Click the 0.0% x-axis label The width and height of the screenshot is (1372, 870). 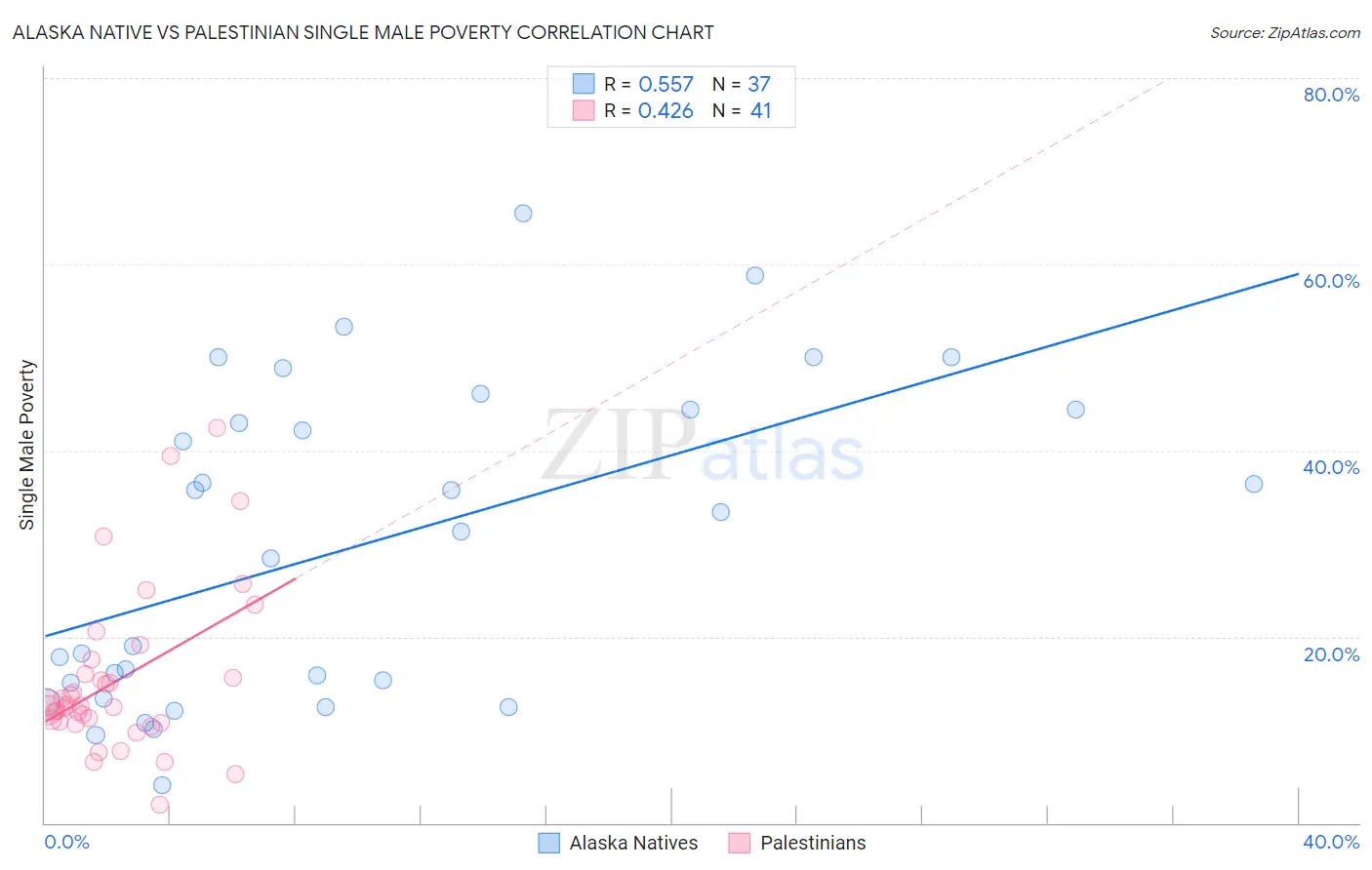67,842
